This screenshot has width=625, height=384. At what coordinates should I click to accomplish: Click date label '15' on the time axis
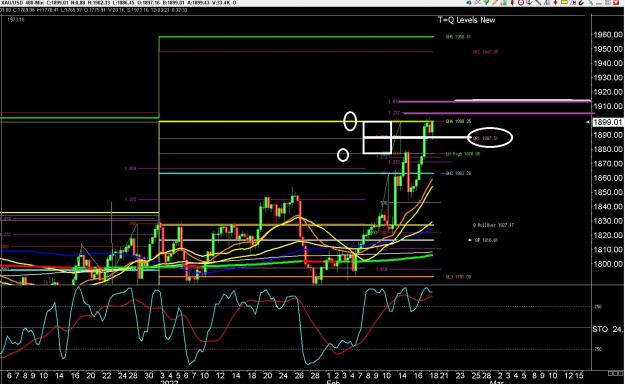click(580, 376)
